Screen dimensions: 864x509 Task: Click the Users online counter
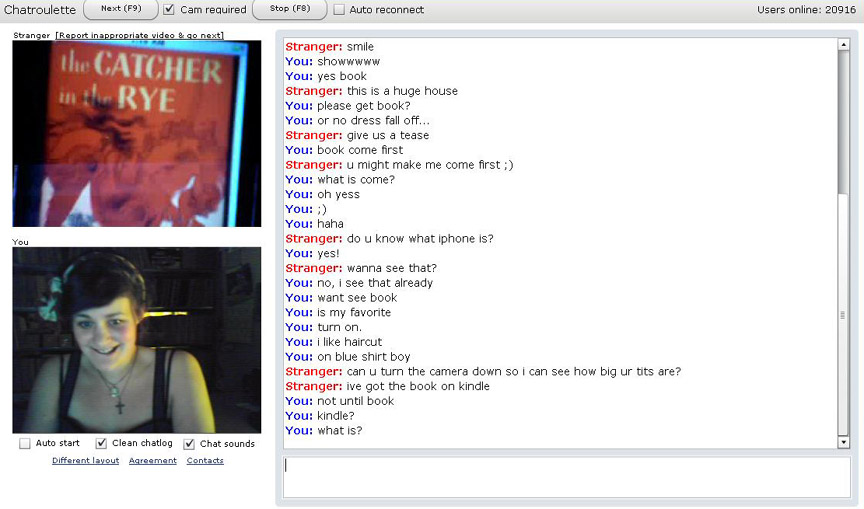click(x=806, y=9)
